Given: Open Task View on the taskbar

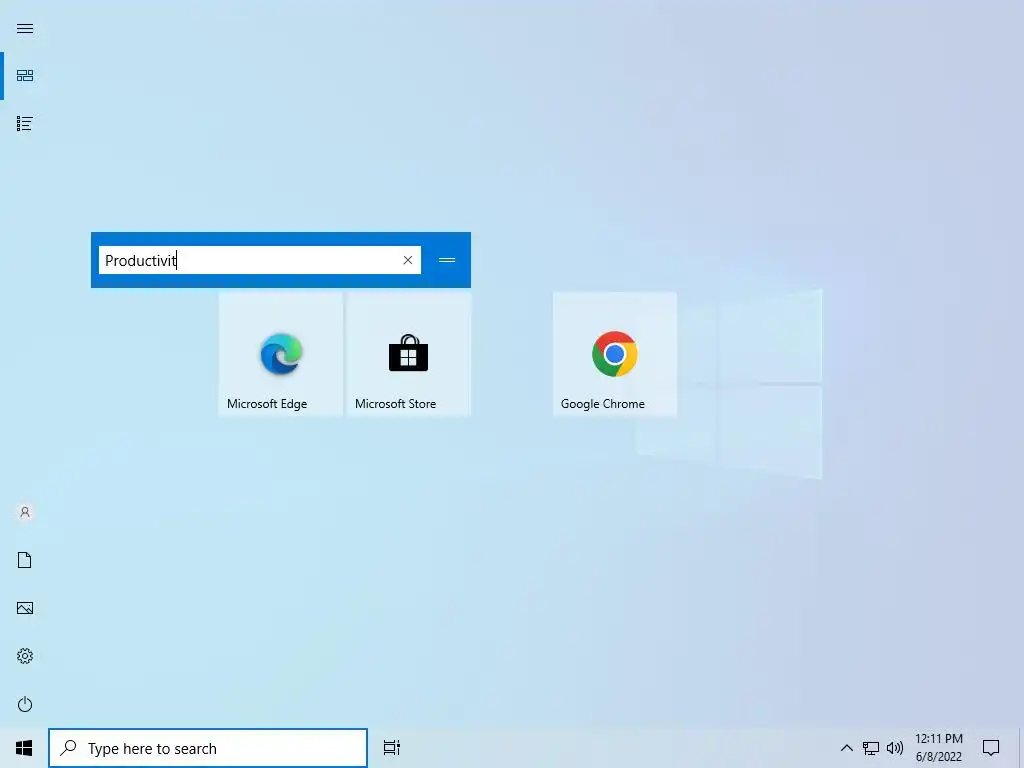Looking at the screenshot, I should click(x=392, y=748).
